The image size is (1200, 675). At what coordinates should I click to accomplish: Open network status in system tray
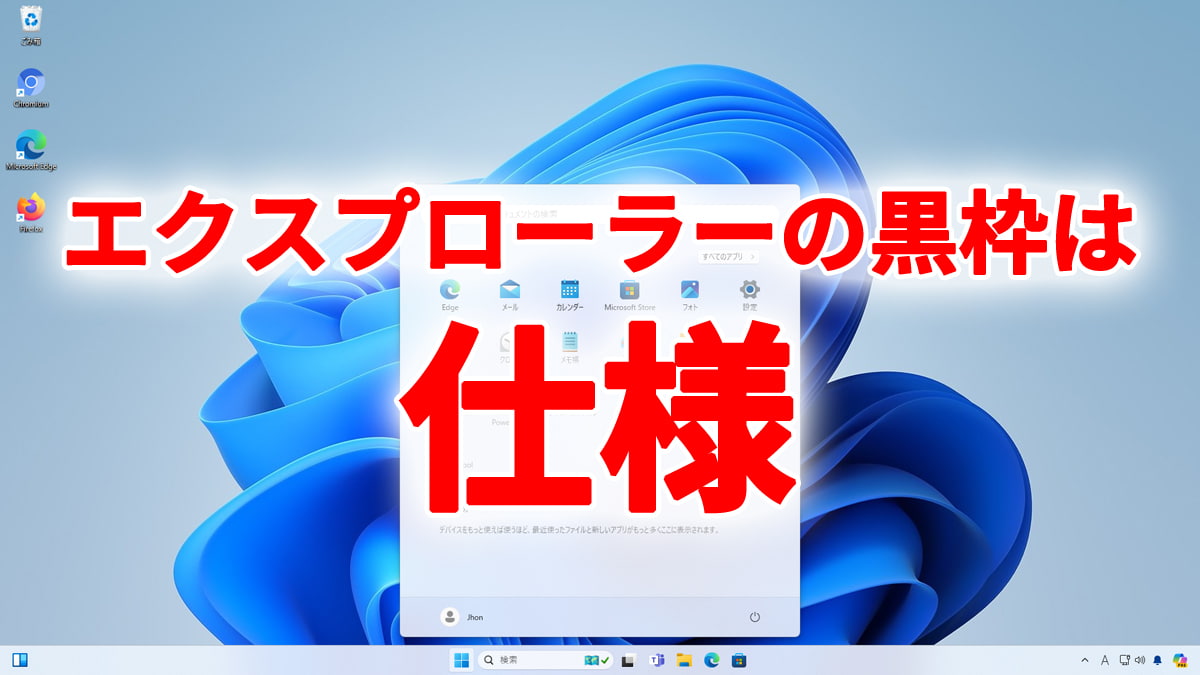click(x=1125, y=660)
